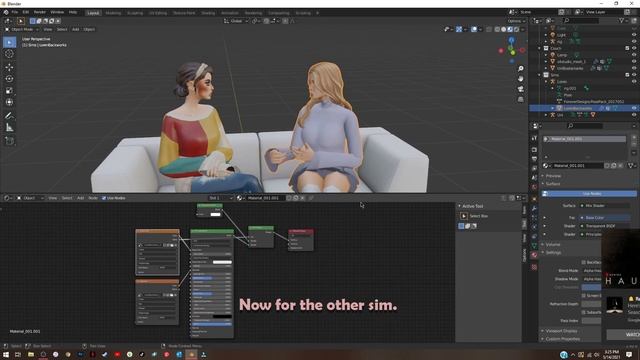Click the Refraction Depth field
Image resolution: width=640 pixels, height=360 pixels.
(x=591, y=304)
